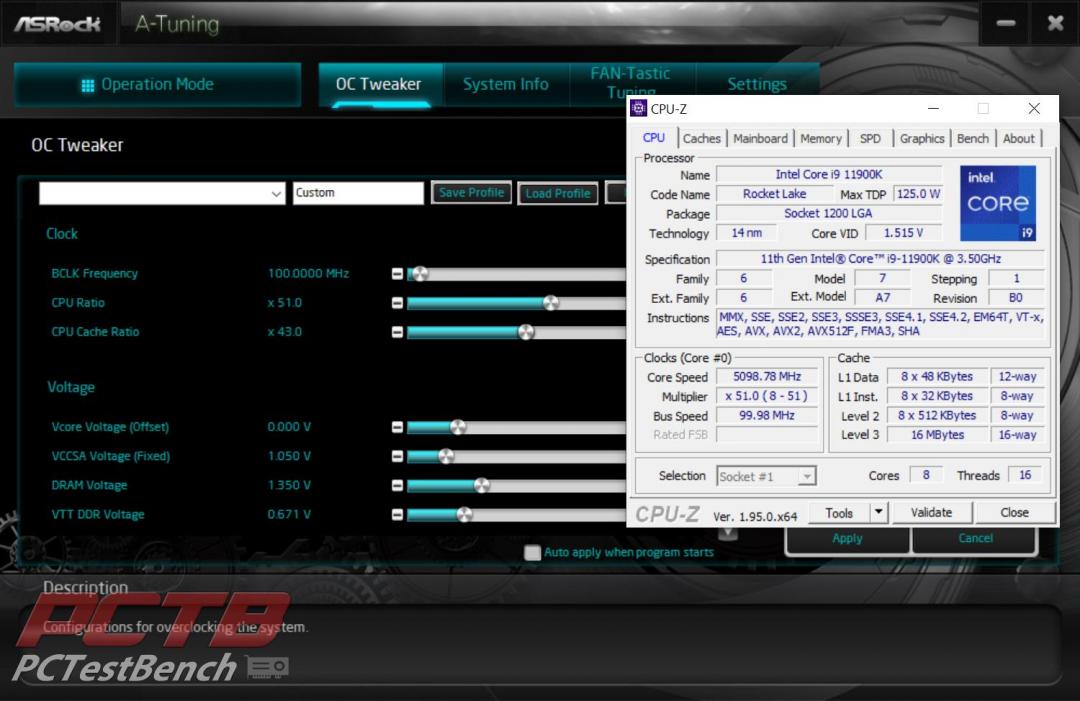Switch to CPU-Z About tab
Viewport: 1080px width, 701px height.
tap(1018, 138)
